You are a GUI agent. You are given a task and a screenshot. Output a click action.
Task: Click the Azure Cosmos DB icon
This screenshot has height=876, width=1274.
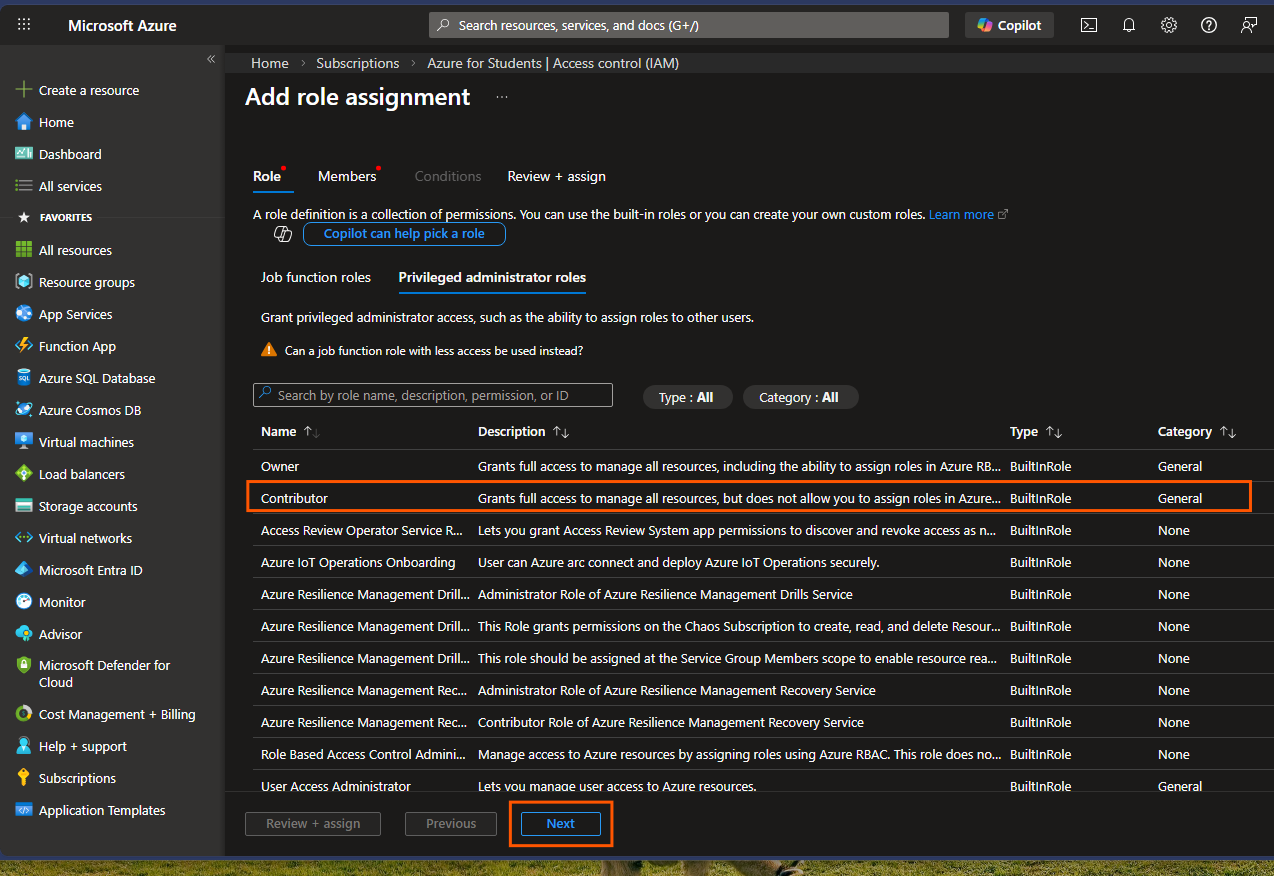(24, 410)
